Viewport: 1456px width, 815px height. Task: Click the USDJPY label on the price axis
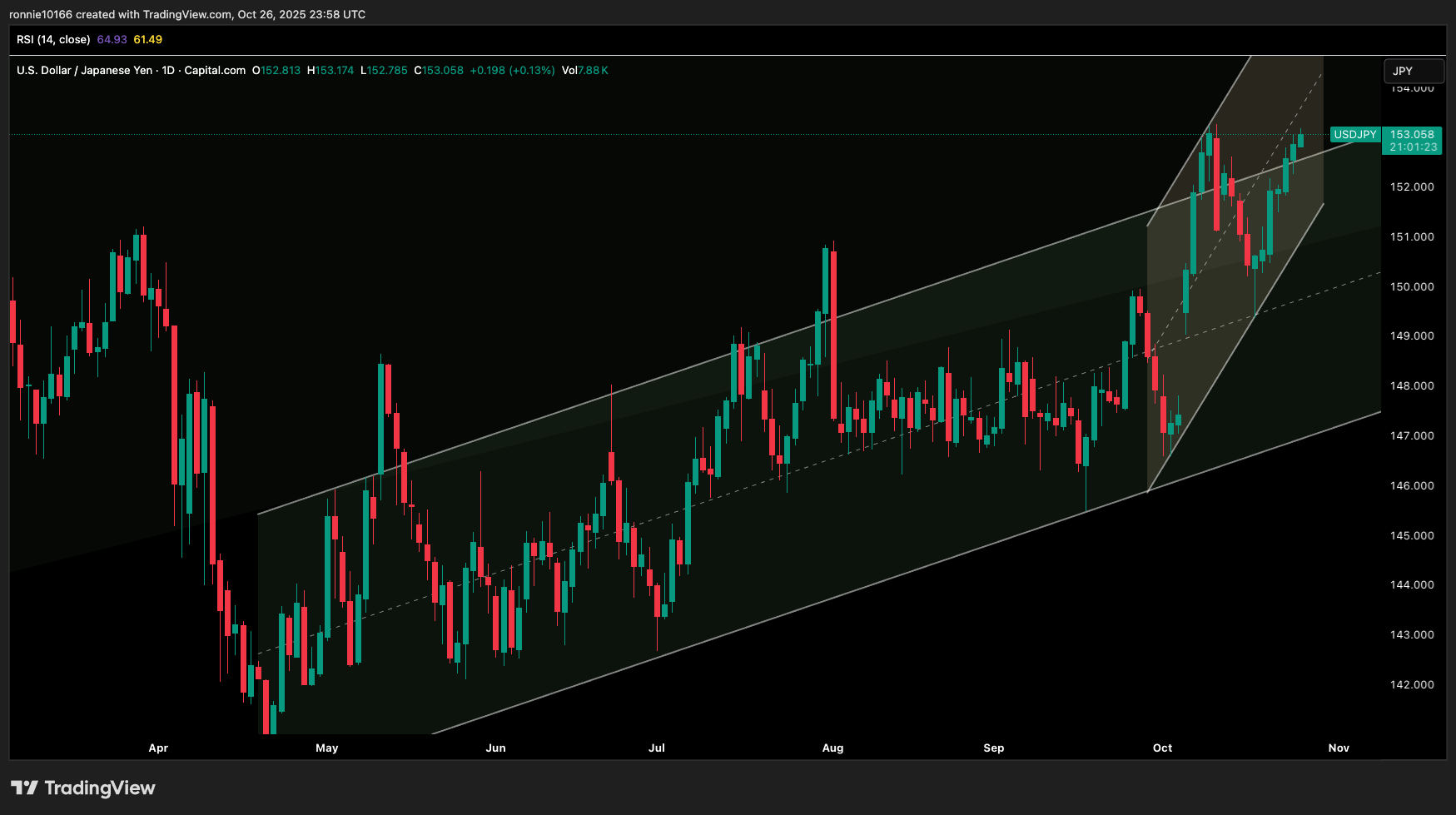1354,133
